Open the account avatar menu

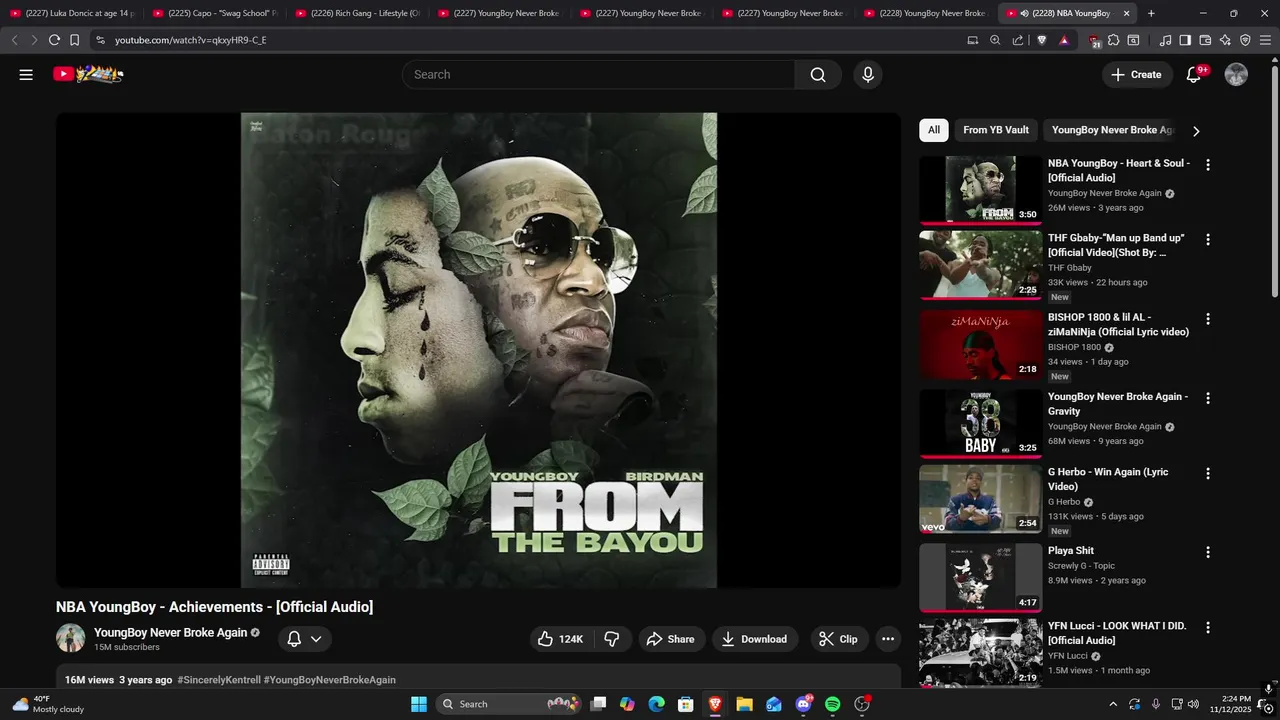click(1236, 75)
